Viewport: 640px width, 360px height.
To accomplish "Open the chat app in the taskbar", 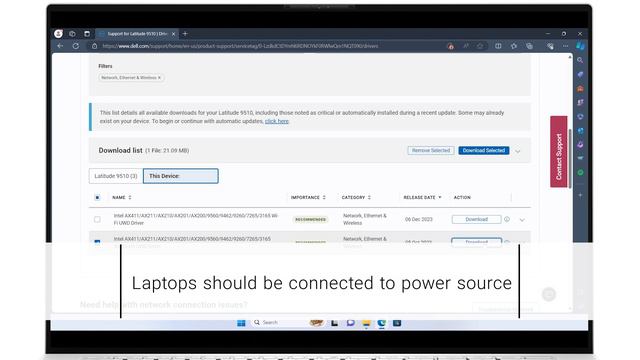I will tap(350, 323).
